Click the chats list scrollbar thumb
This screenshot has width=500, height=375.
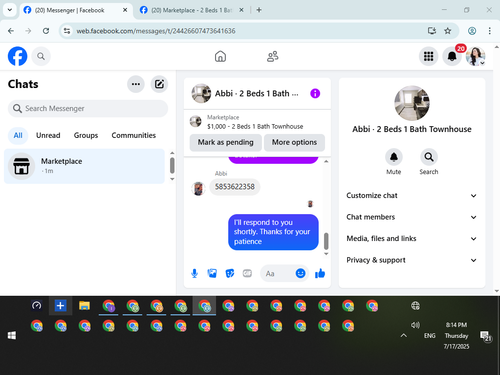coord(172,166)
